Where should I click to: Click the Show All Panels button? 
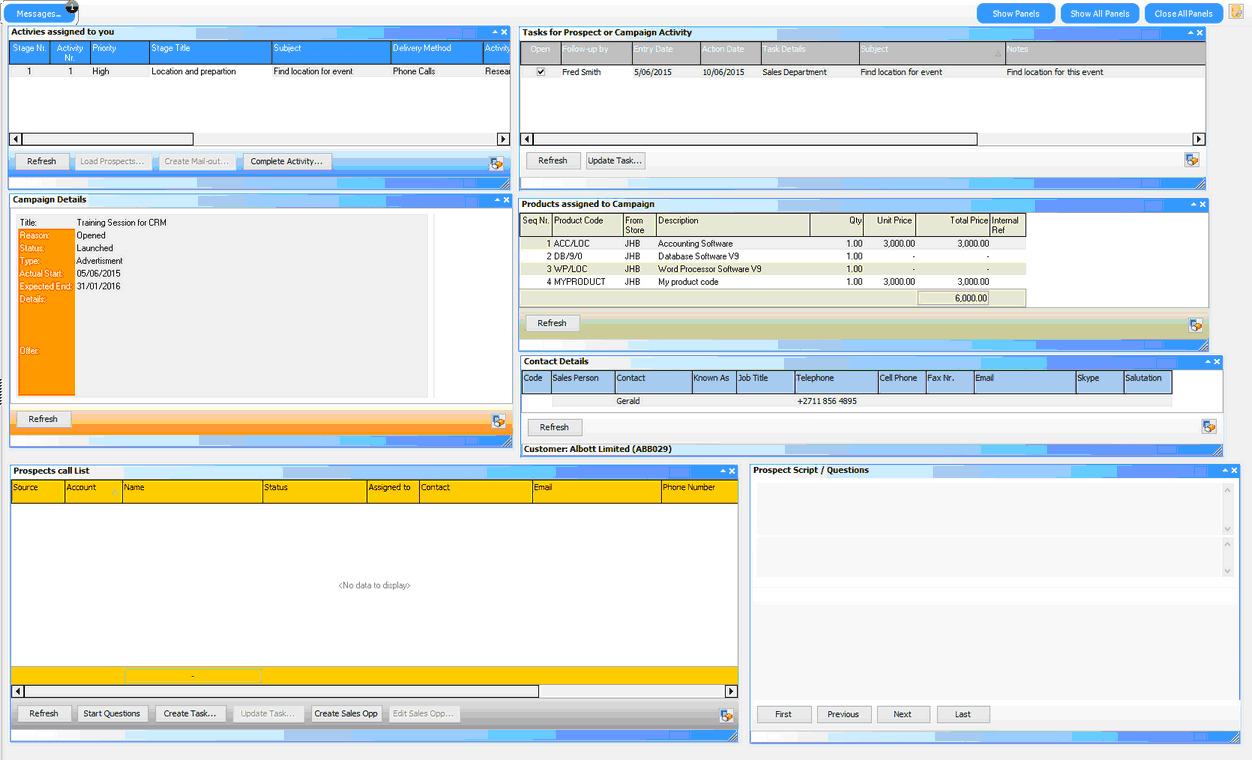pos(1099,14)
